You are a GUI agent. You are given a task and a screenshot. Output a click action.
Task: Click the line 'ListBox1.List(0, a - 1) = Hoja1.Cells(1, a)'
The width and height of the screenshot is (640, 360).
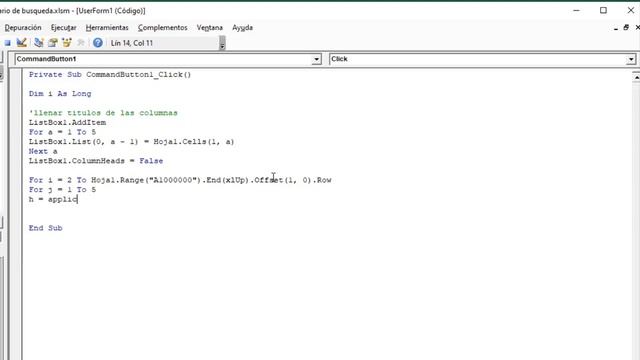[131, 142]
